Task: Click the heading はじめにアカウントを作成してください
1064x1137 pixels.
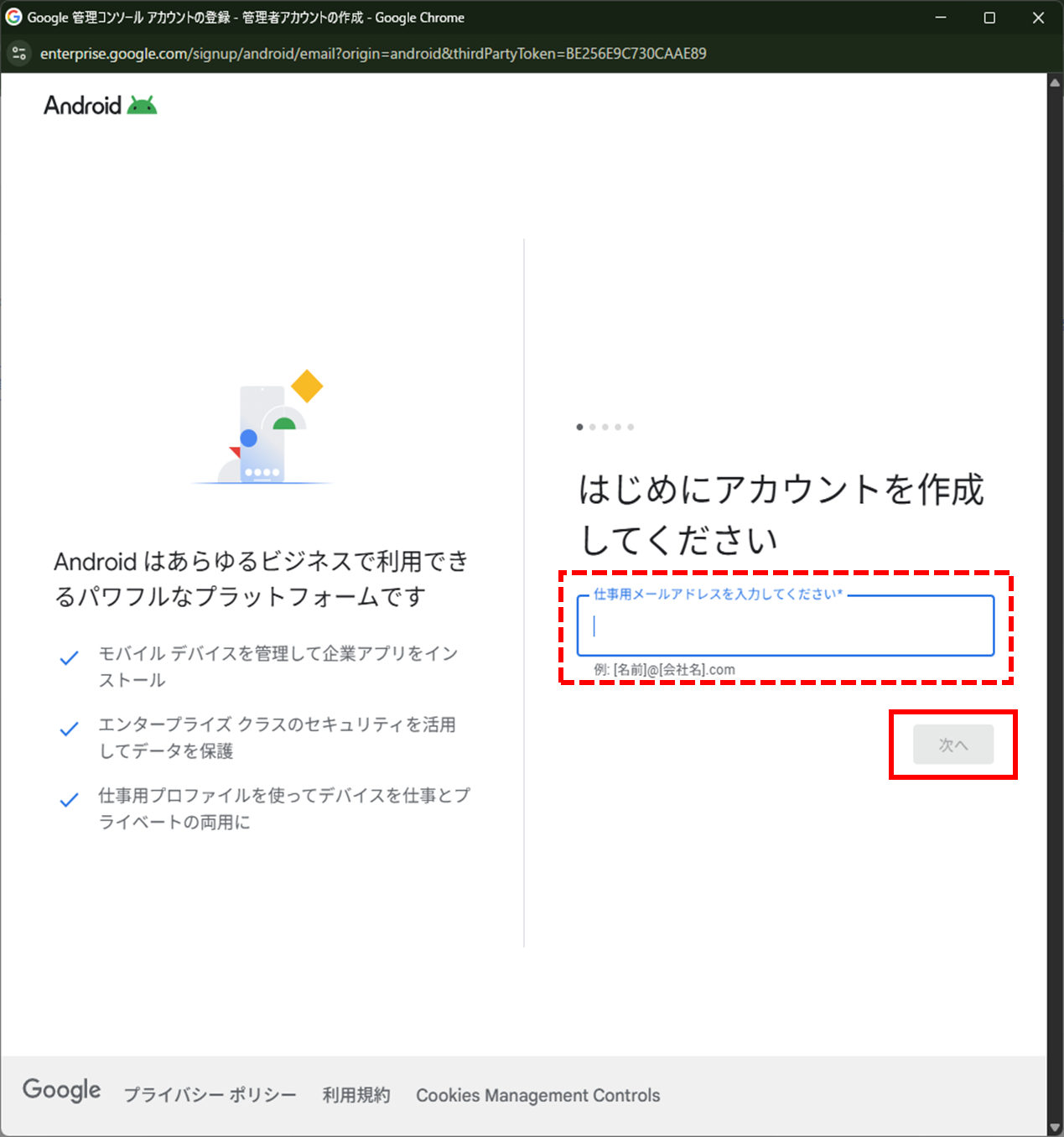Action: pos(781,514)
